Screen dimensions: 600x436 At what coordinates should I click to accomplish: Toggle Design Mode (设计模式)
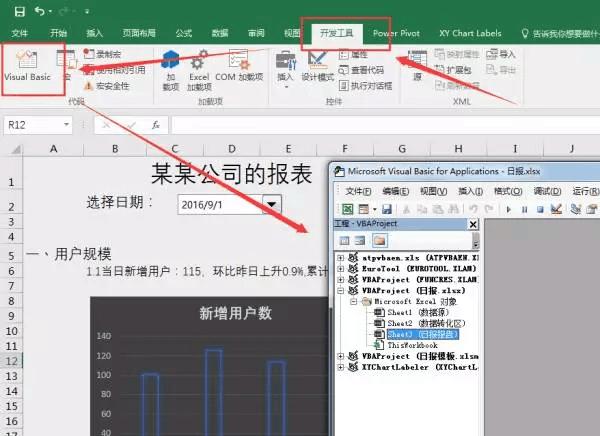(318, 66)
